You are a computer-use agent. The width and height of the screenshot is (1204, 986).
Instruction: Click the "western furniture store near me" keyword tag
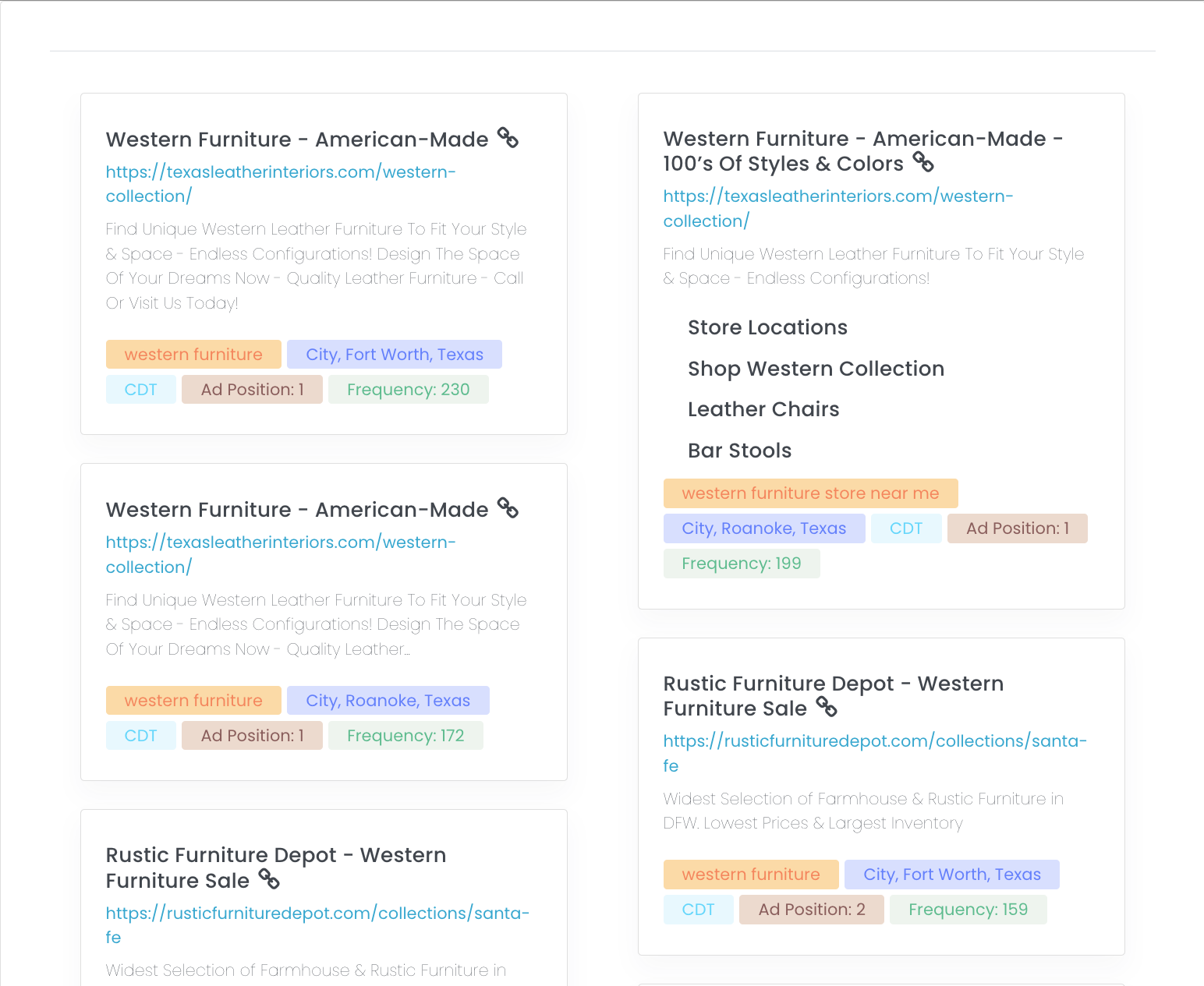coord(810,493)
